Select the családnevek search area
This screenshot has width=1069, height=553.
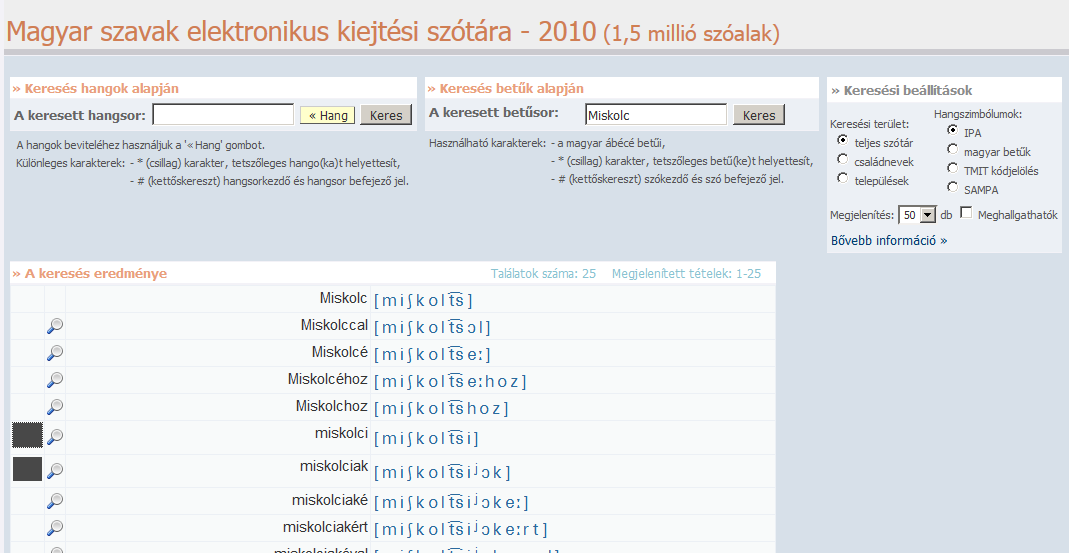coord(843,160)
